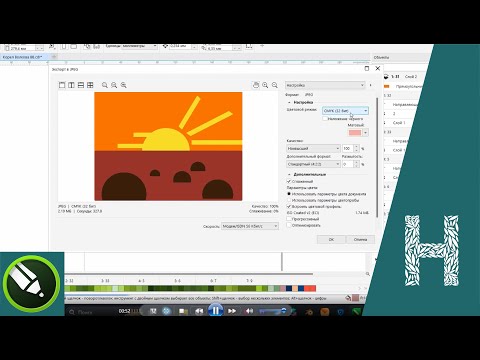This screenshot has height=360, width=480.
Task: Click the sunset export preview image
Action: coord(168,146)
